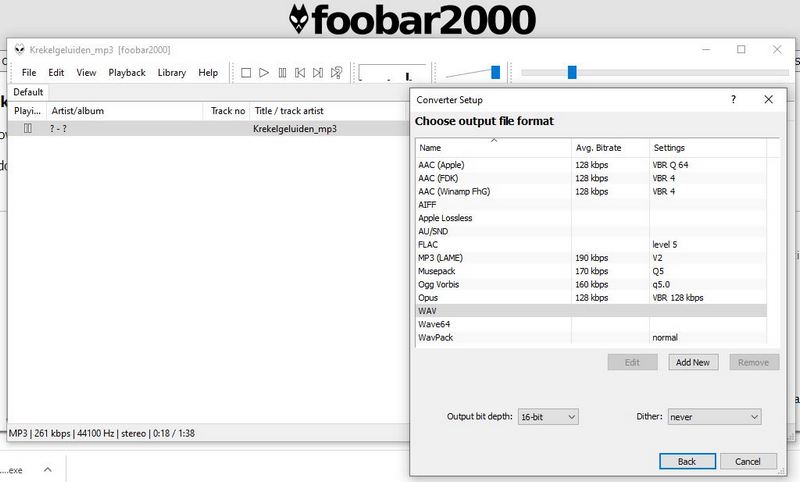
Task: Select the Default playlist tab
Action: (28, 92)
